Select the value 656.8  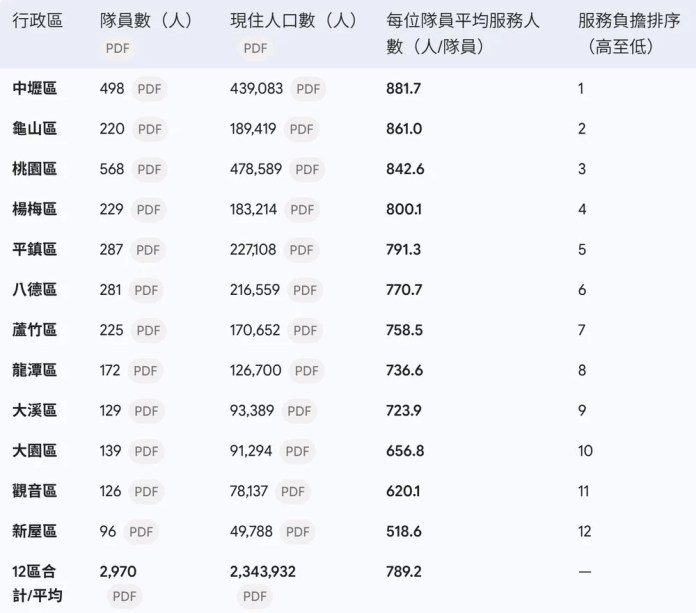(405, 451)
